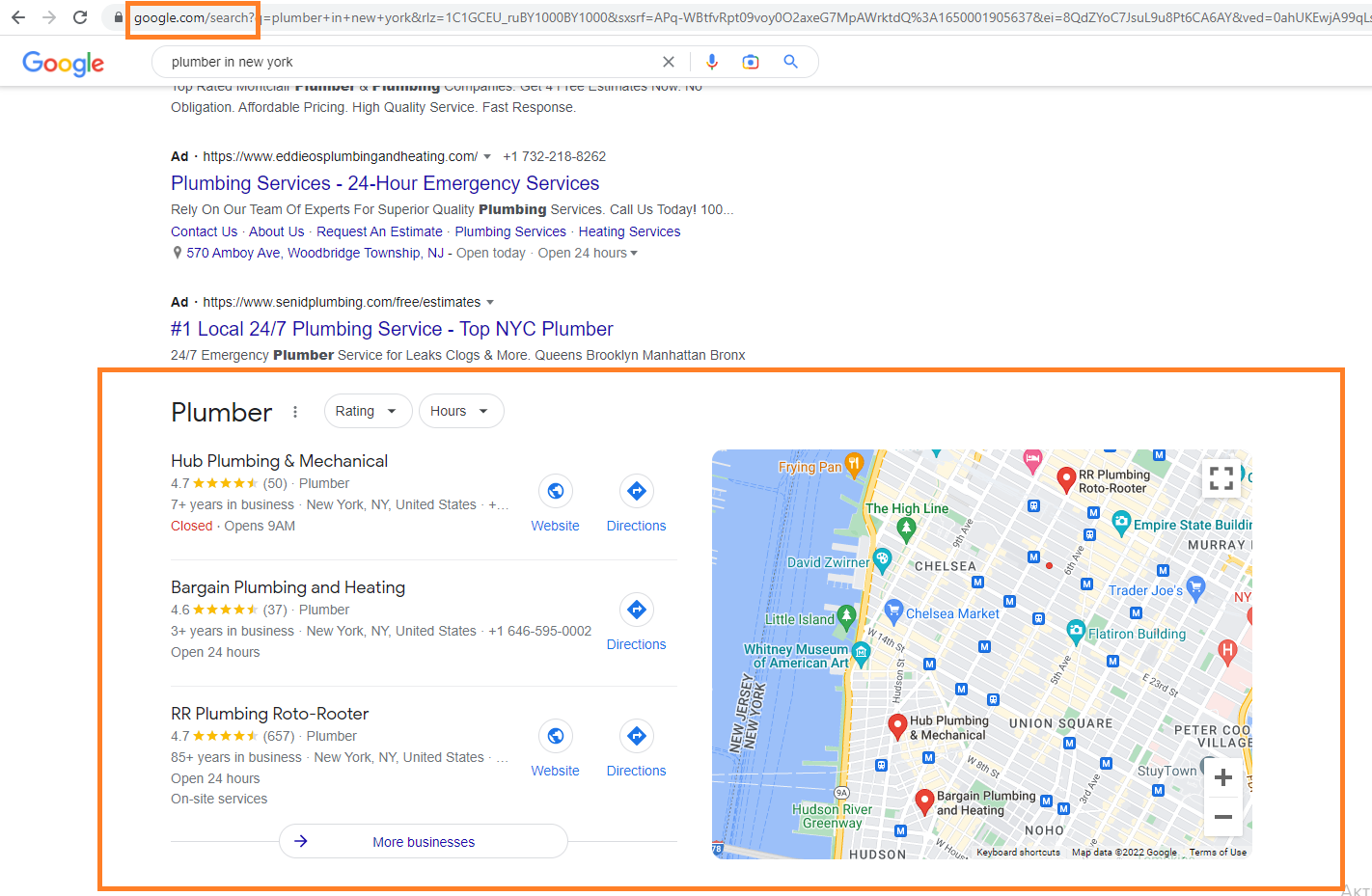The height and width of the screenshot is (896, 1372).
Task: Click the Website globe icon for RR Plumbing
Action: (556, 736)
